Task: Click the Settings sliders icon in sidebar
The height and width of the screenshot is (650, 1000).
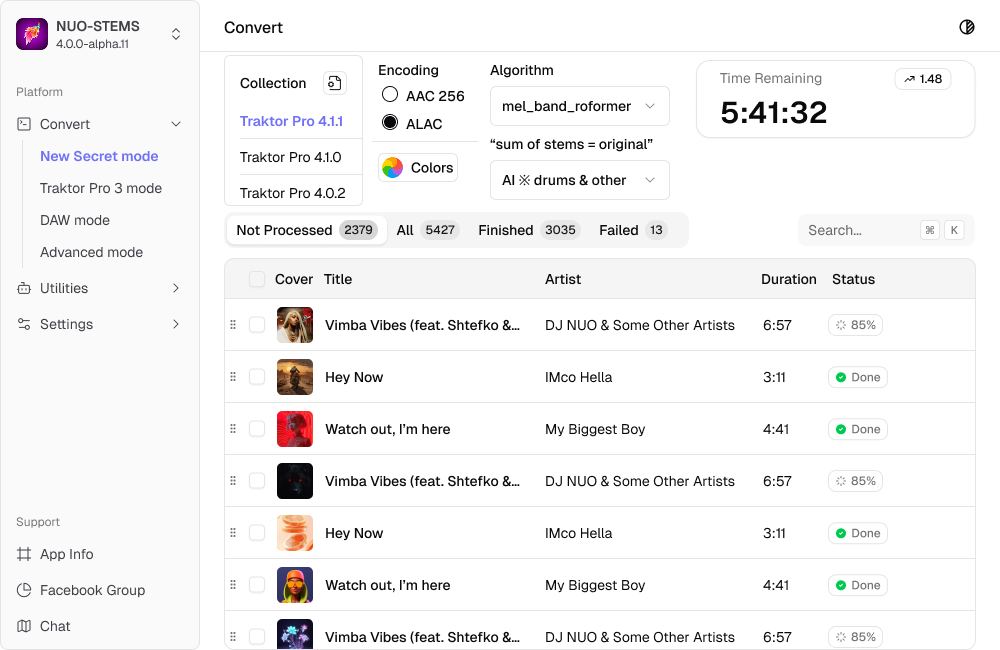Action: tap(24, 324)
